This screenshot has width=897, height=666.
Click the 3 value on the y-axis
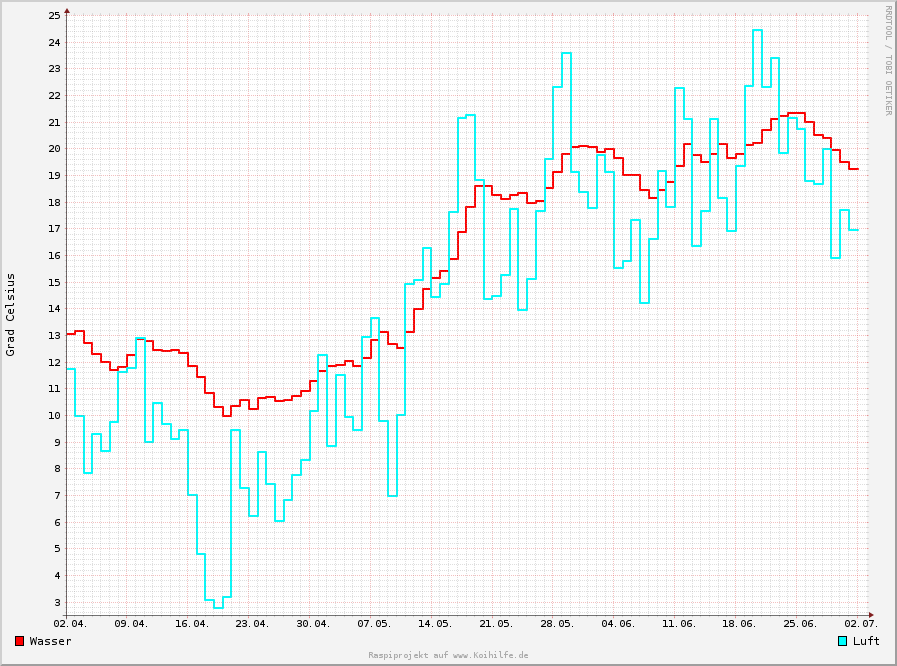57,602
